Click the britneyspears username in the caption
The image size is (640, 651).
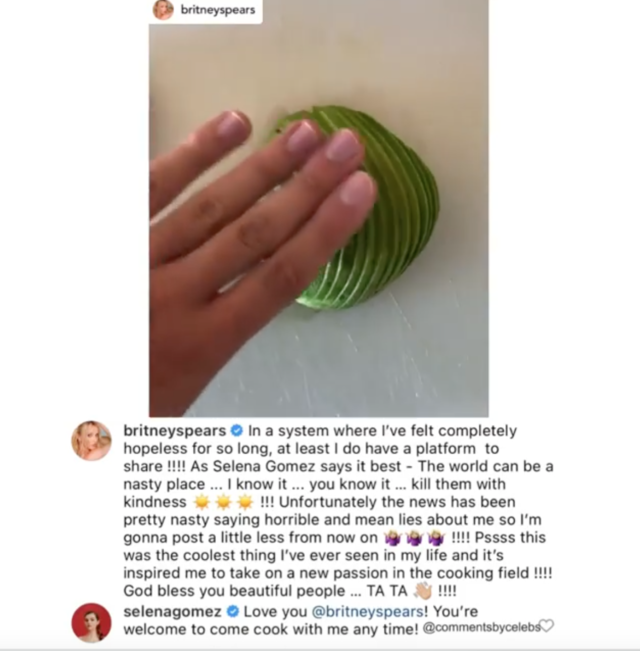(x=174, y=431)
